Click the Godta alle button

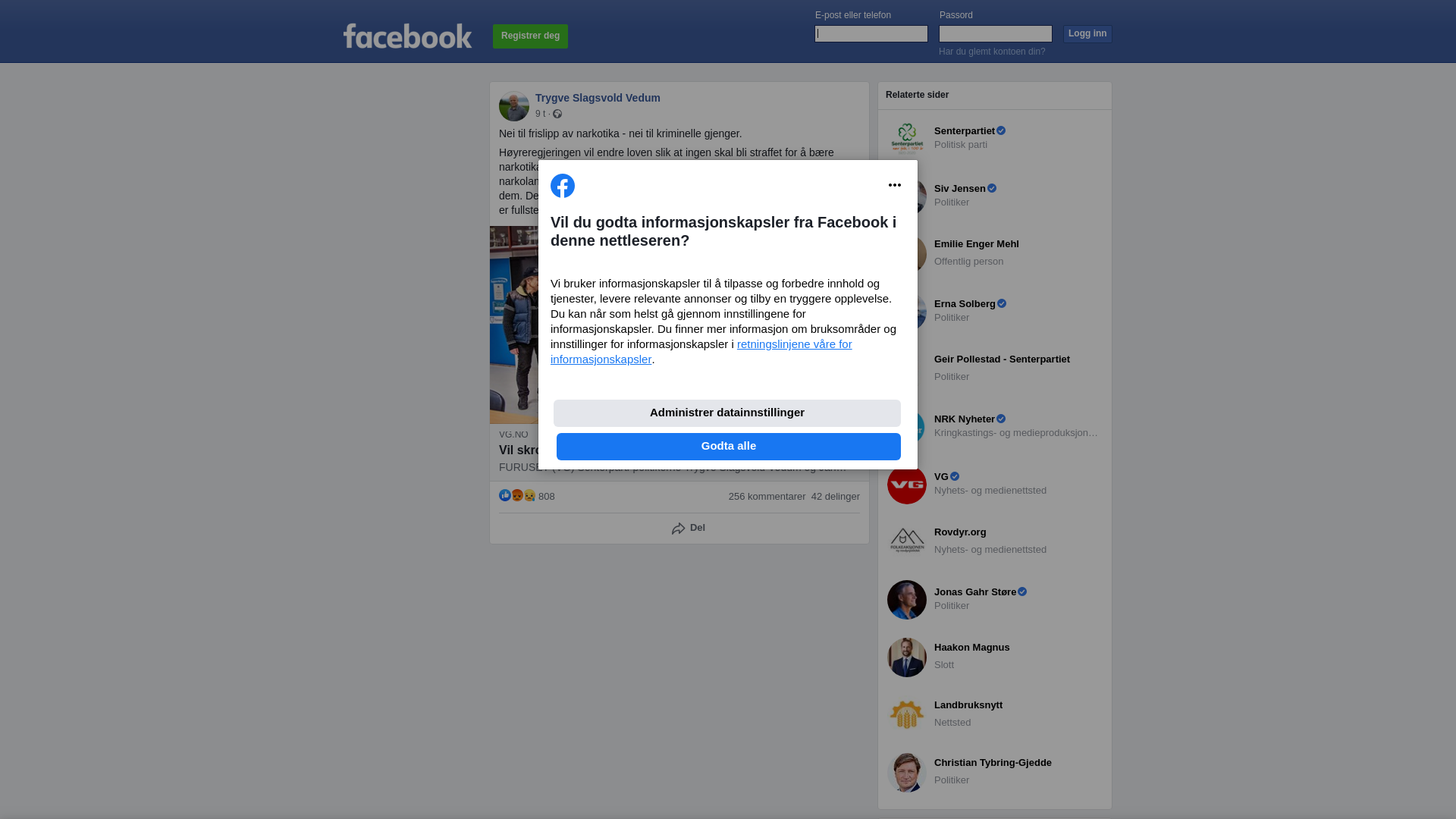729,447
